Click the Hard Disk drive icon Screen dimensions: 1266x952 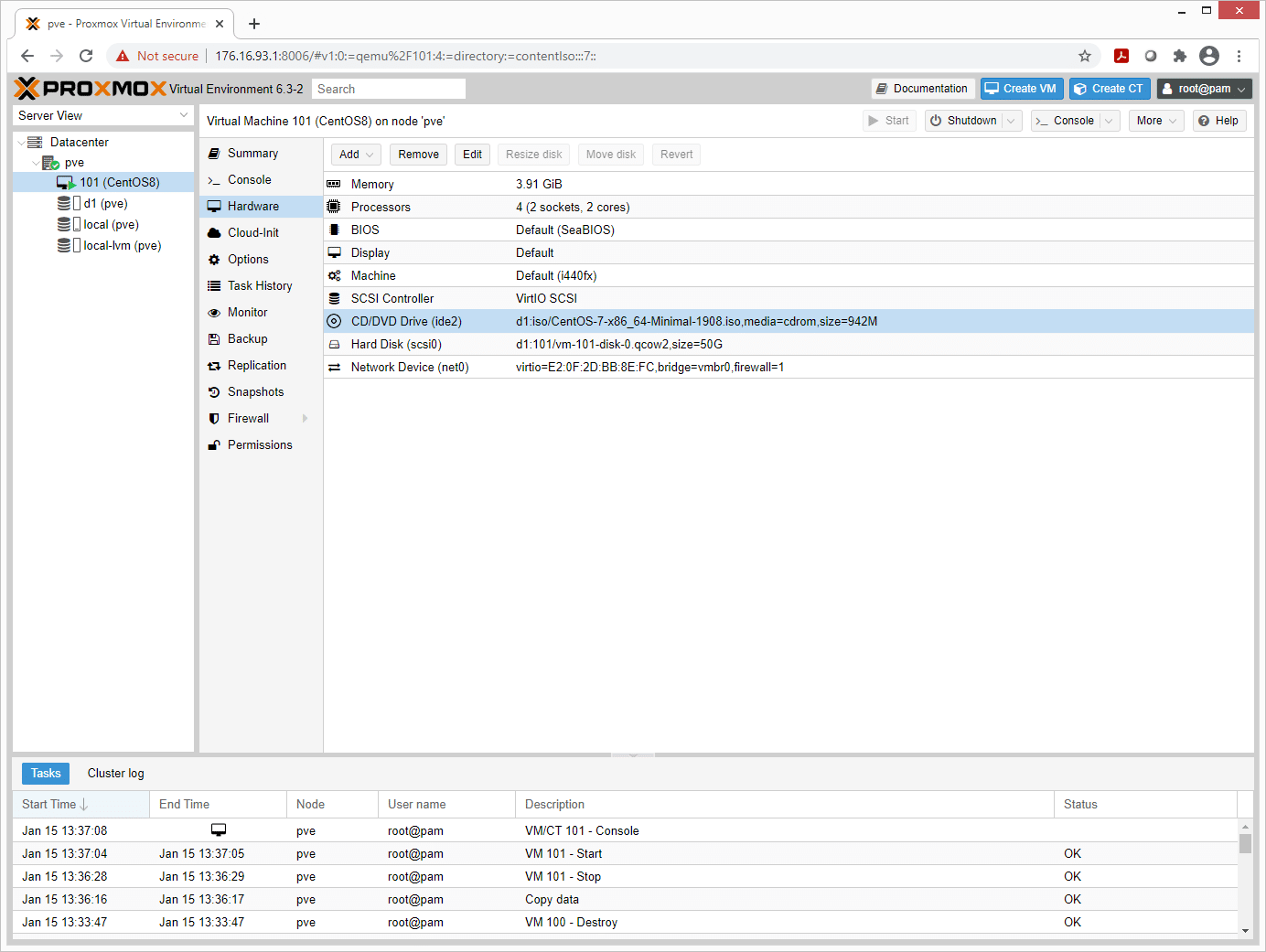pos(334,344)
